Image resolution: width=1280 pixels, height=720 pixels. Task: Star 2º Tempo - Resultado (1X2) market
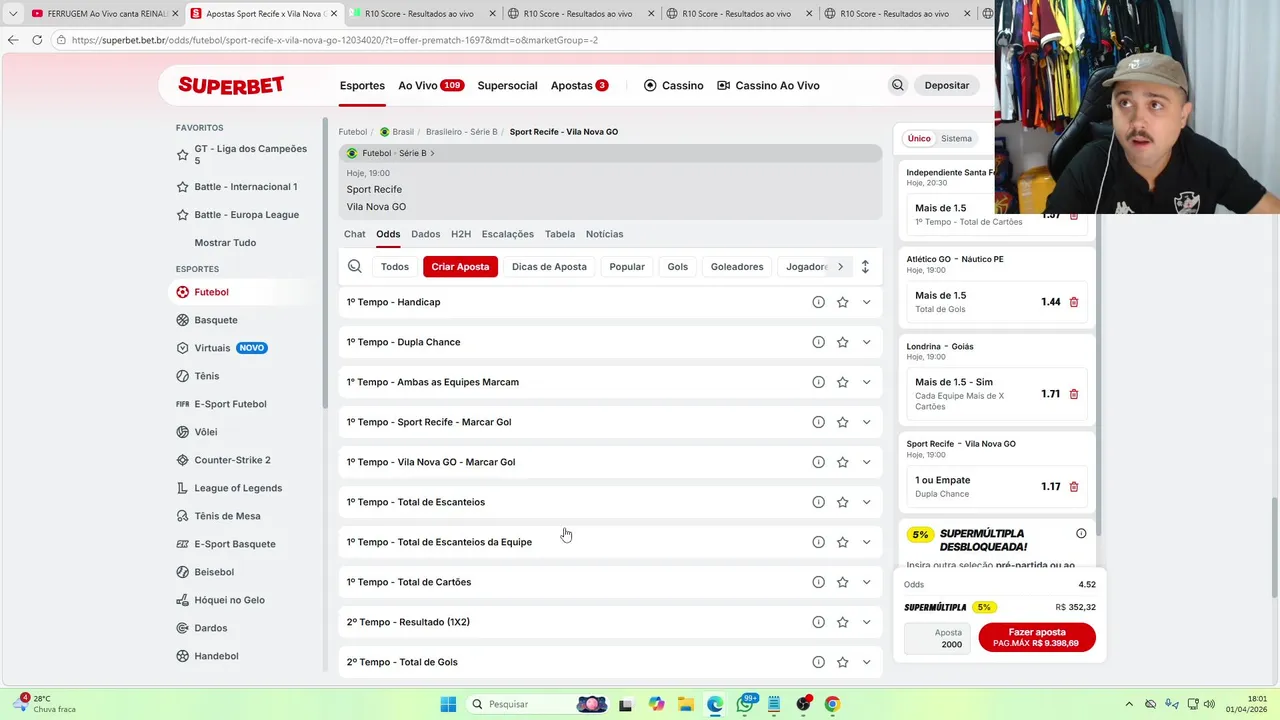[x=843, y=622]
